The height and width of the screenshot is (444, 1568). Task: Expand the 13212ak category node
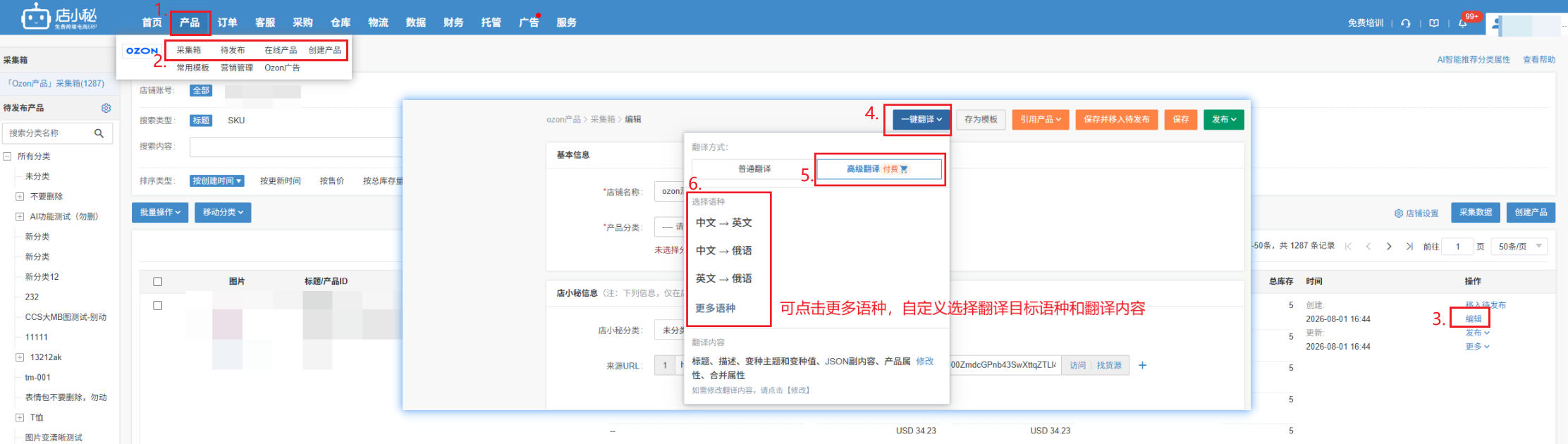click(x=20, y=357)
